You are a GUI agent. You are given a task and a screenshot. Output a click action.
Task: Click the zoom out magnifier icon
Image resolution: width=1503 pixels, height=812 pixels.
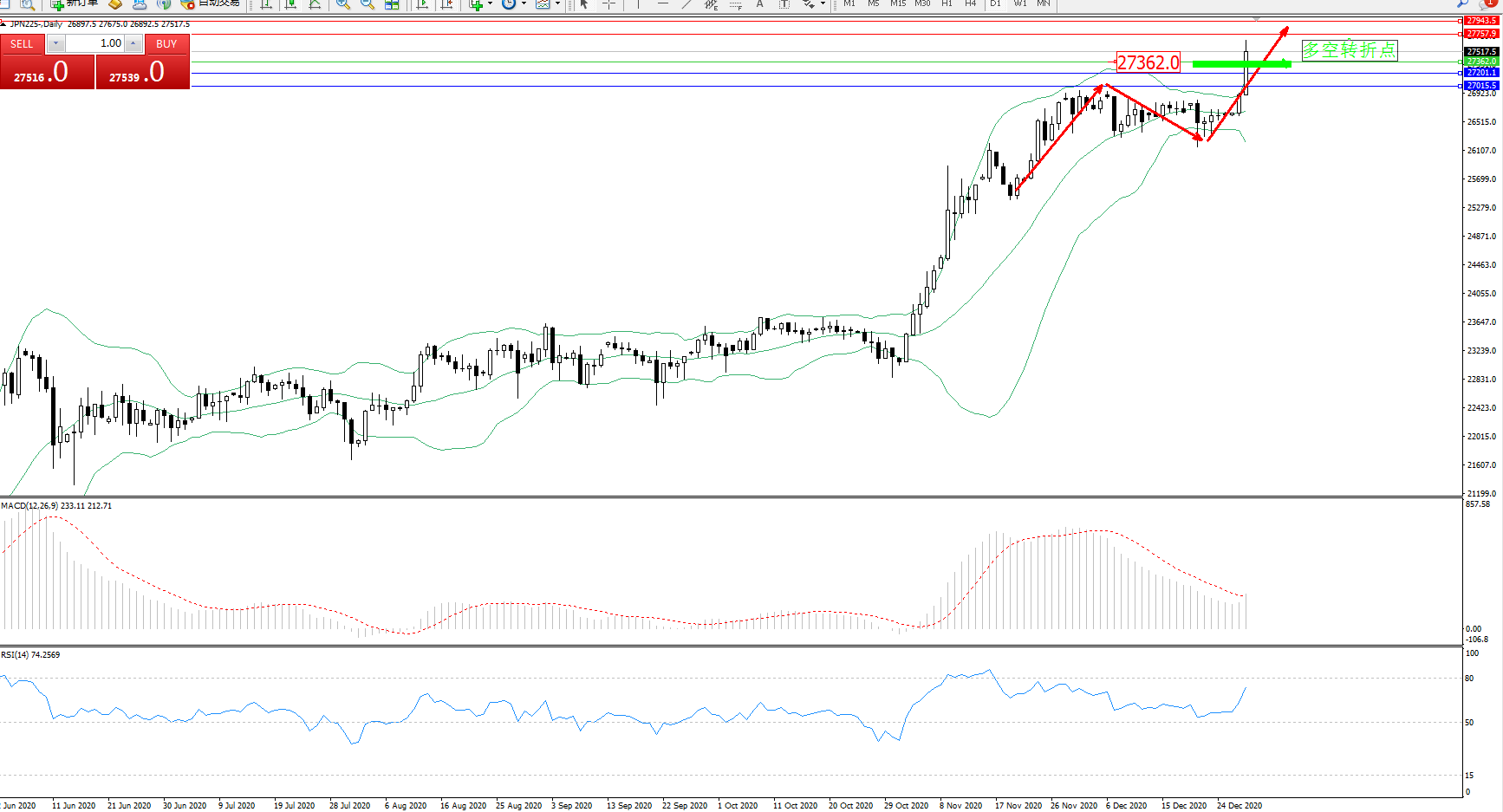368,4
